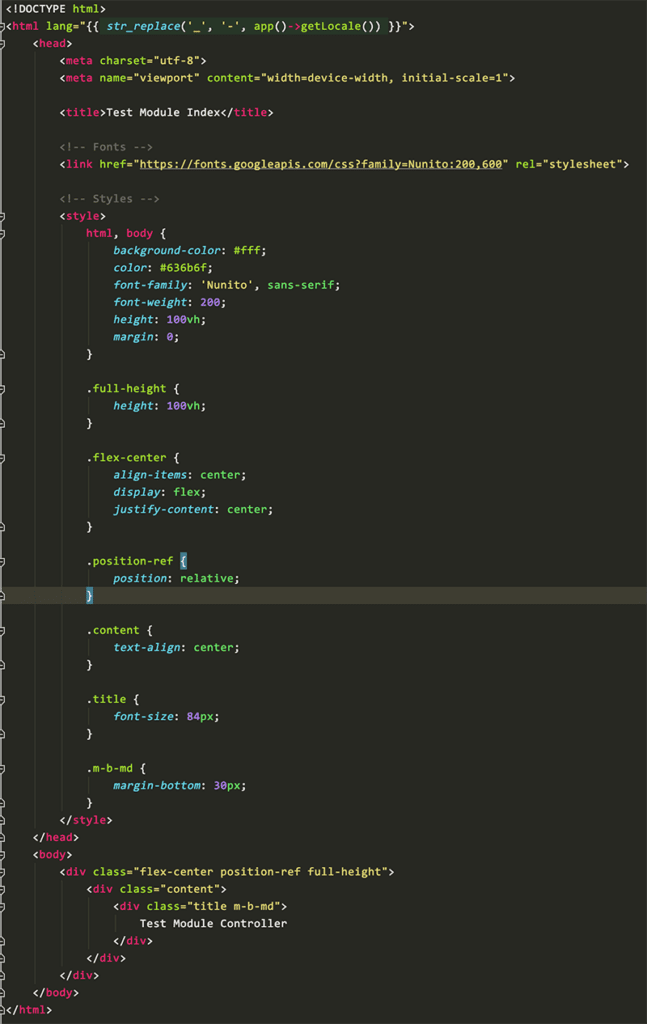Fold the .m-b-md CSS rule
Viewport: 647px width, 1024px height.
click(x=3, y=768)
